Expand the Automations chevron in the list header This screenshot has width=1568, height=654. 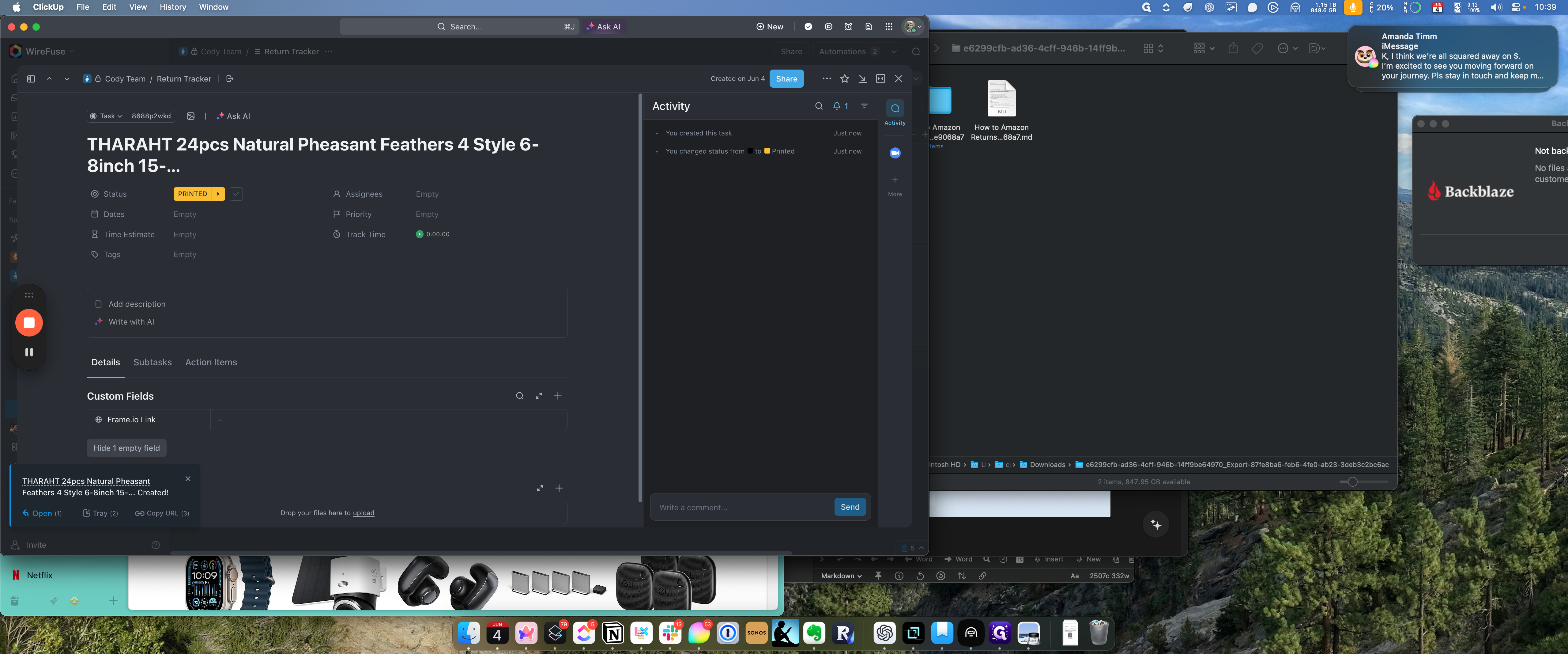pyautogui.click(x=894, y=52)
